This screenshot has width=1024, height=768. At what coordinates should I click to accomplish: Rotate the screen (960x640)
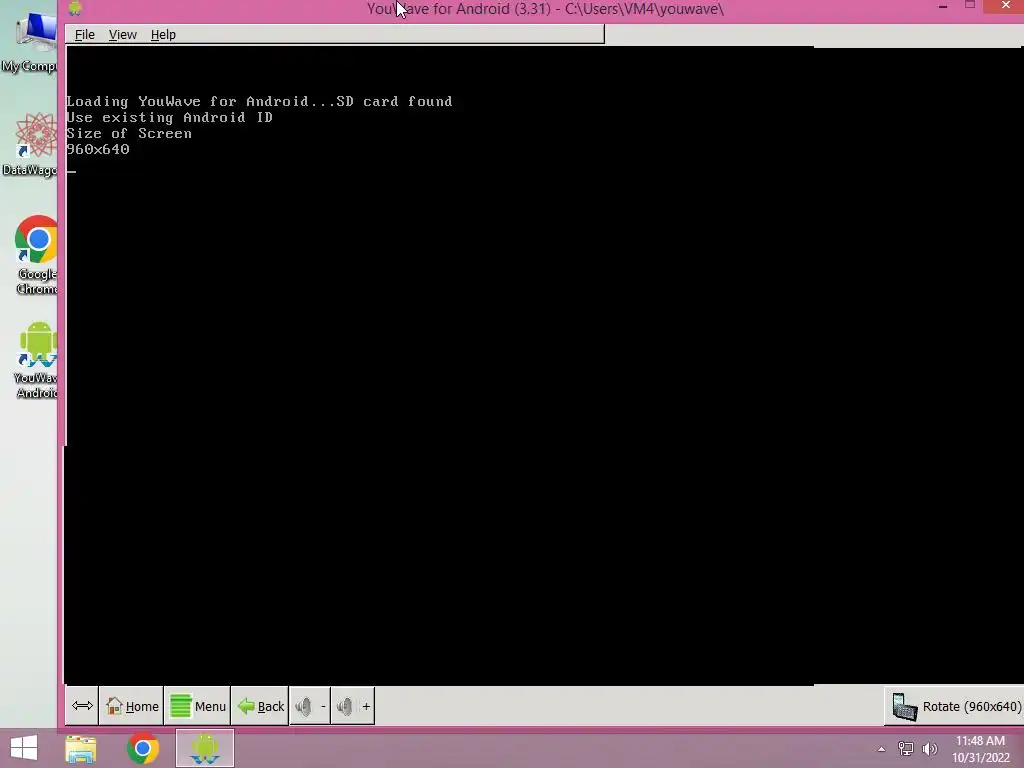[956, 707]
